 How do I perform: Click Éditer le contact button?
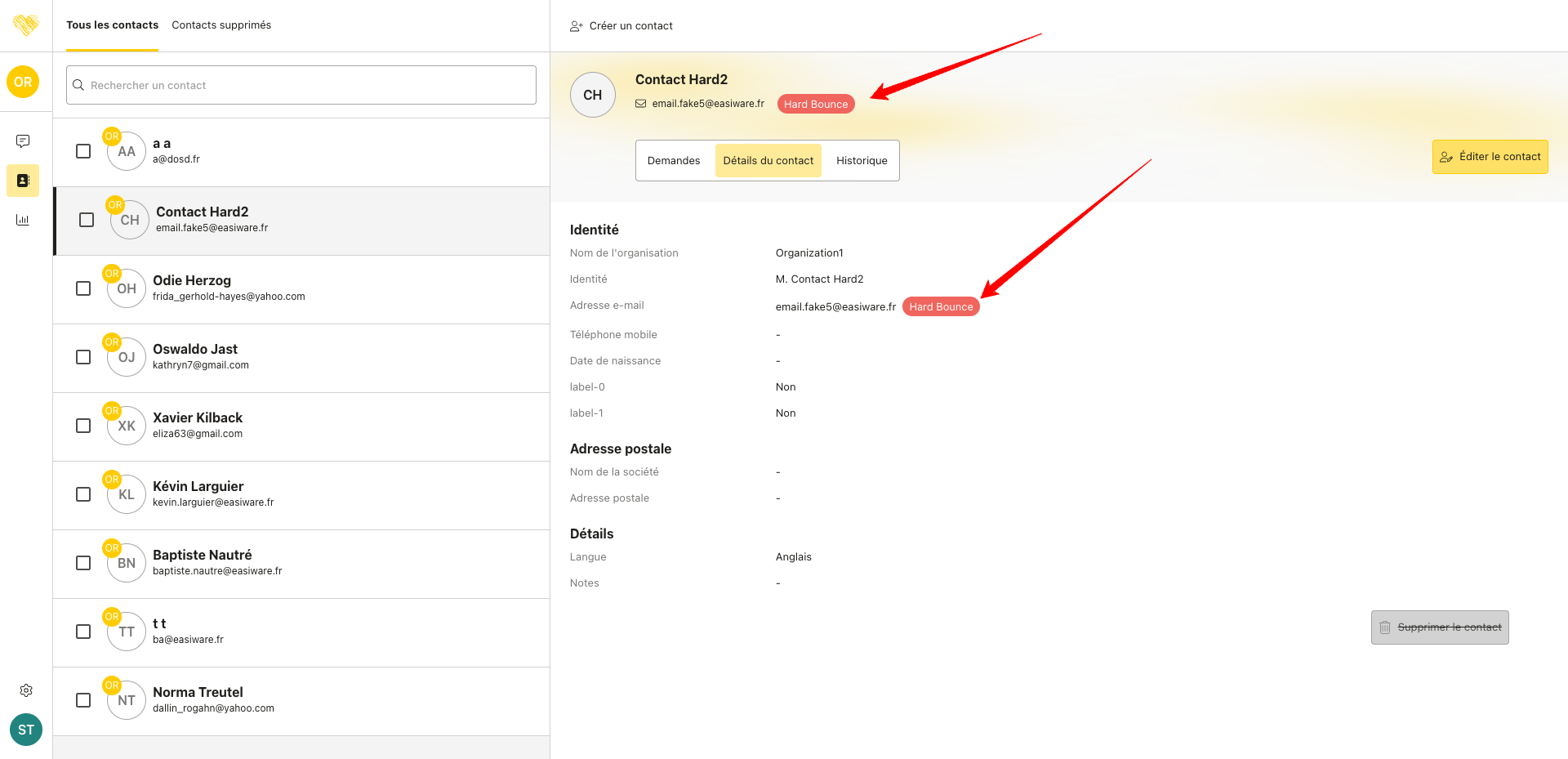[x=1490, y=157]
